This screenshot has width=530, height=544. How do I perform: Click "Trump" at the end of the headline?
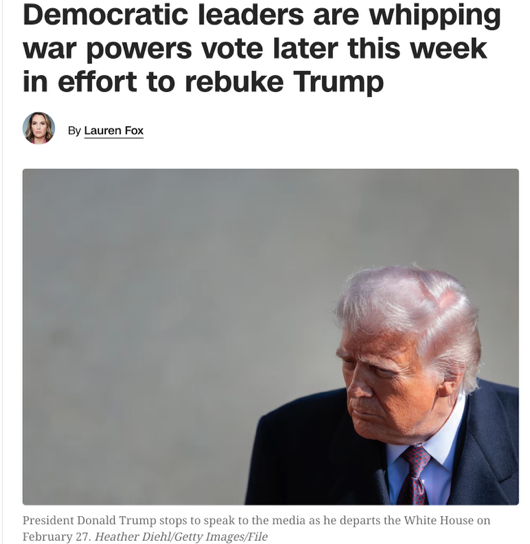tap(339, 83)
